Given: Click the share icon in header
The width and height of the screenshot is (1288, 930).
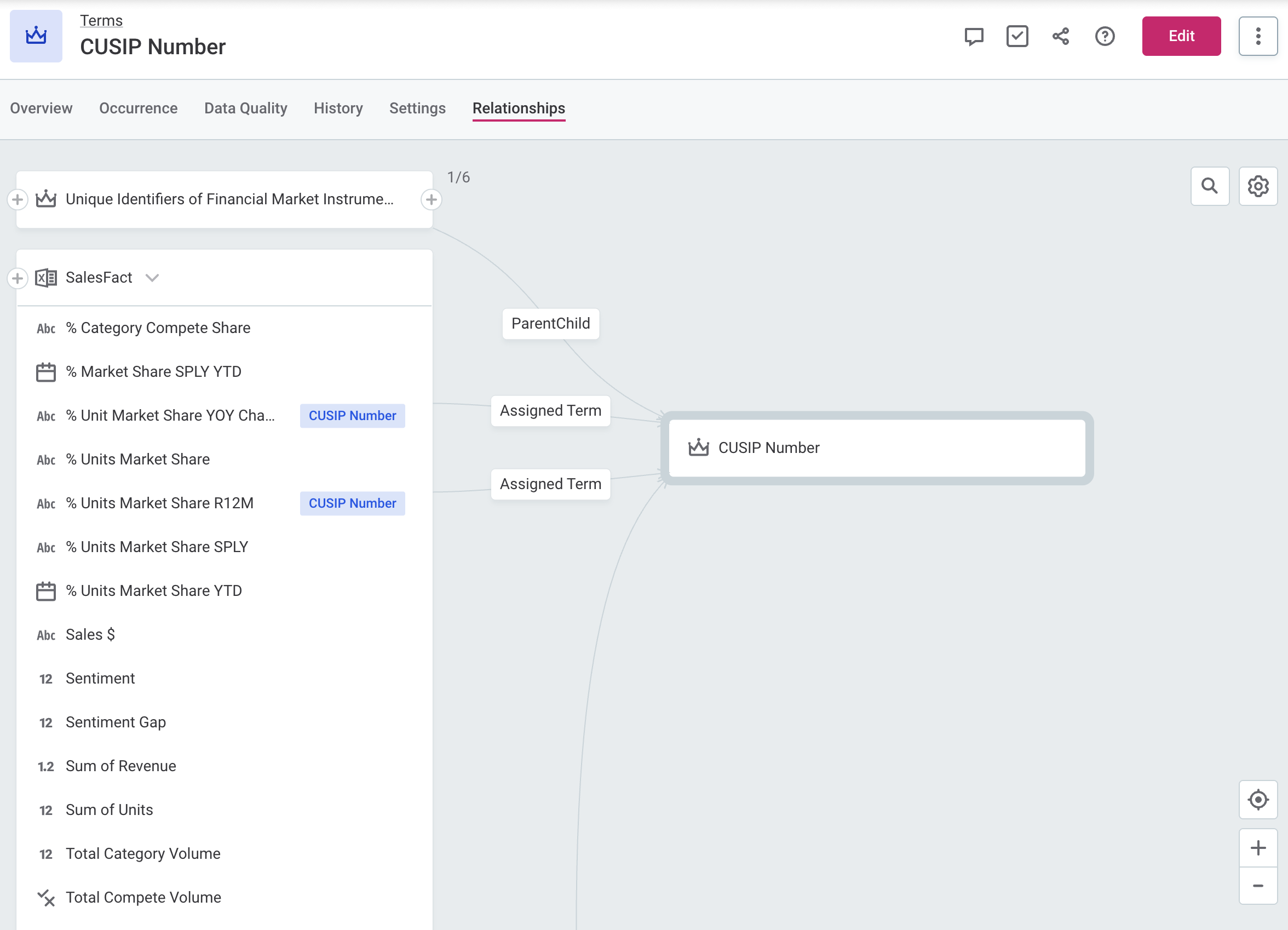Looking at the screenshot, I should [1060, 36].
